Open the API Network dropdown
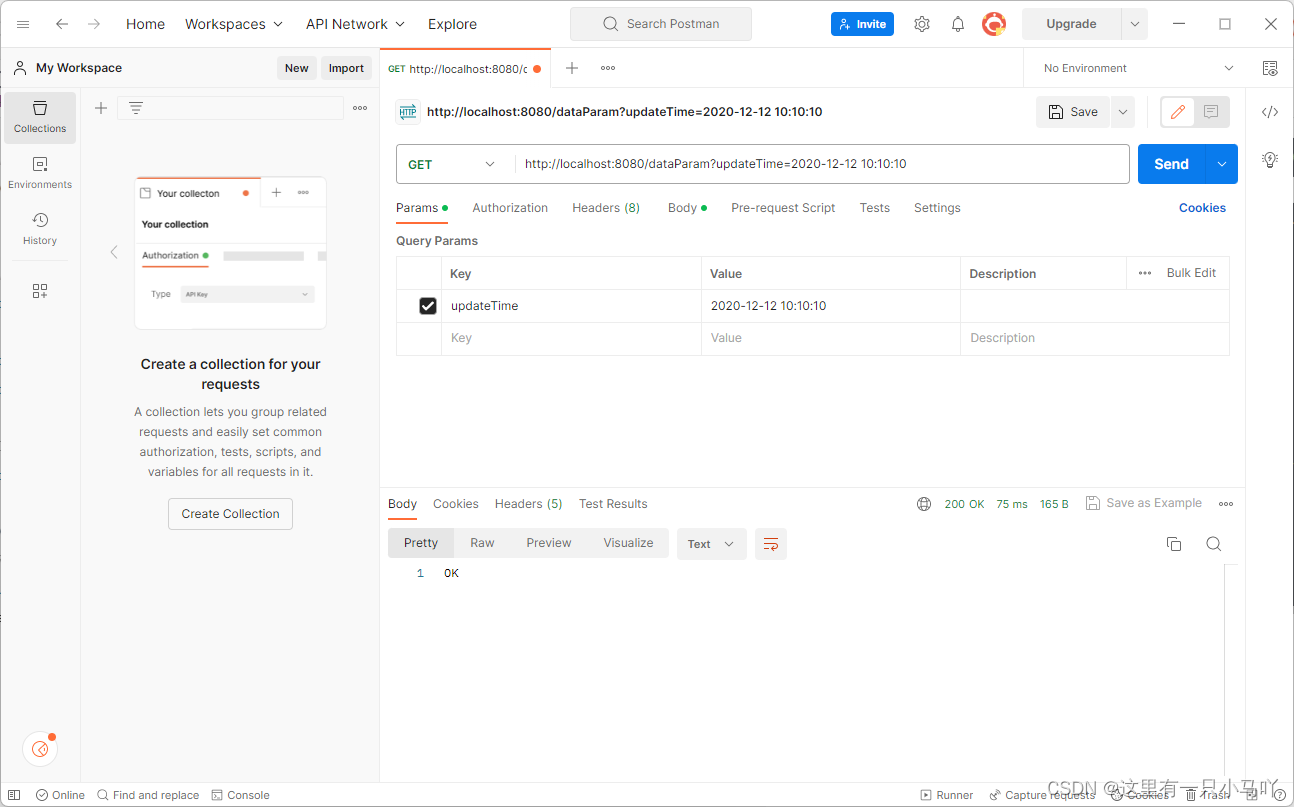 pos(356,24)
